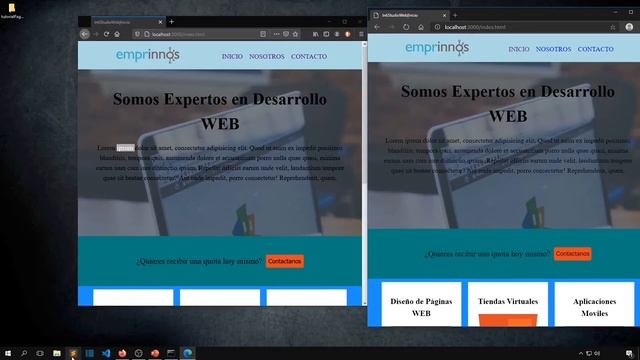The image size is (640, 360).
Task: Switch to Edge via taskbar icon
Action: click(187, 353)
